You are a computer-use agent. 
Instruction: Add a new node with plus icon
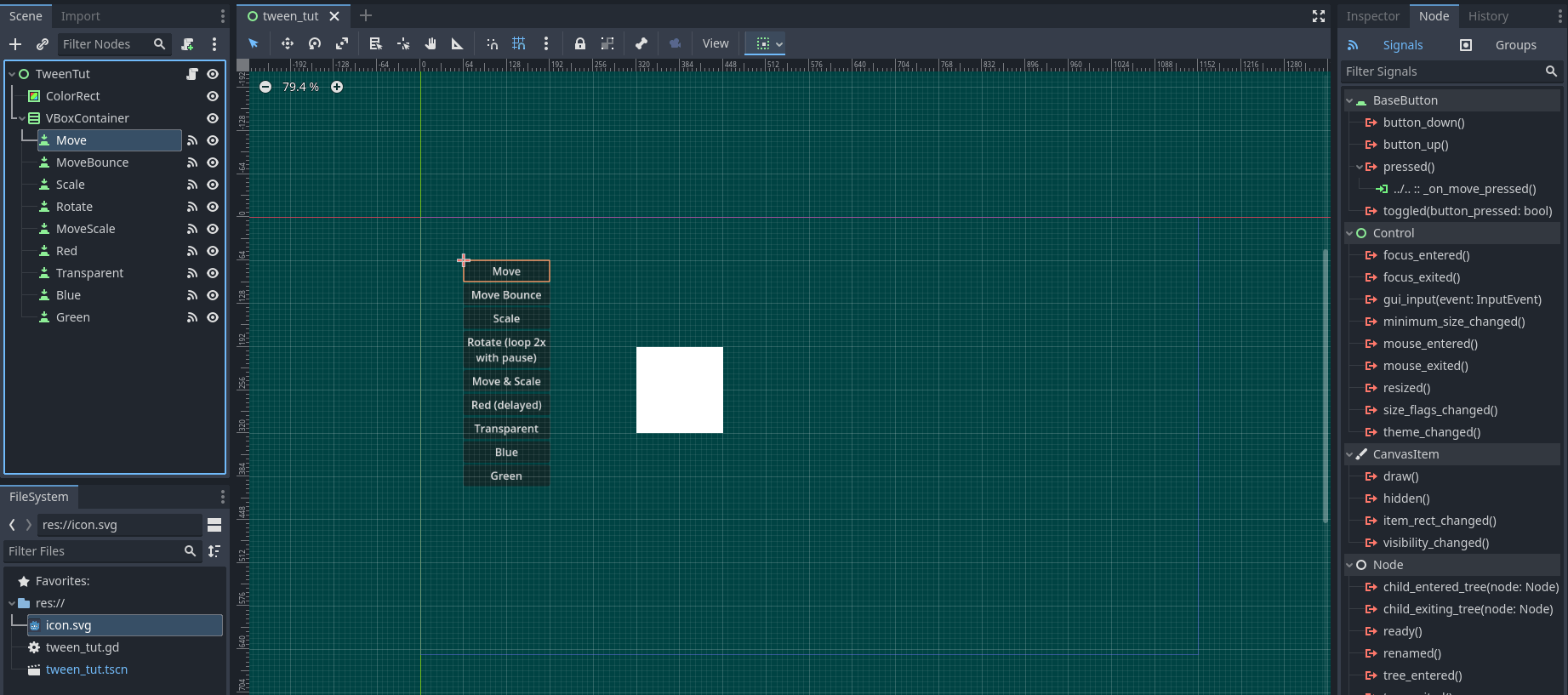point(15,44)
